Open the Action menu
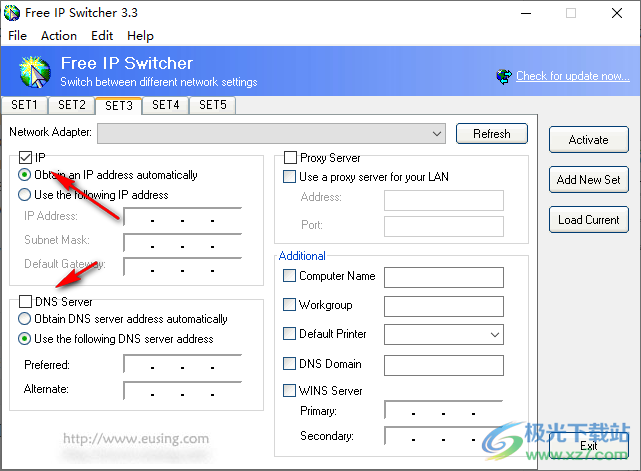Screen dimensions: 641x471 click(59, 36)
